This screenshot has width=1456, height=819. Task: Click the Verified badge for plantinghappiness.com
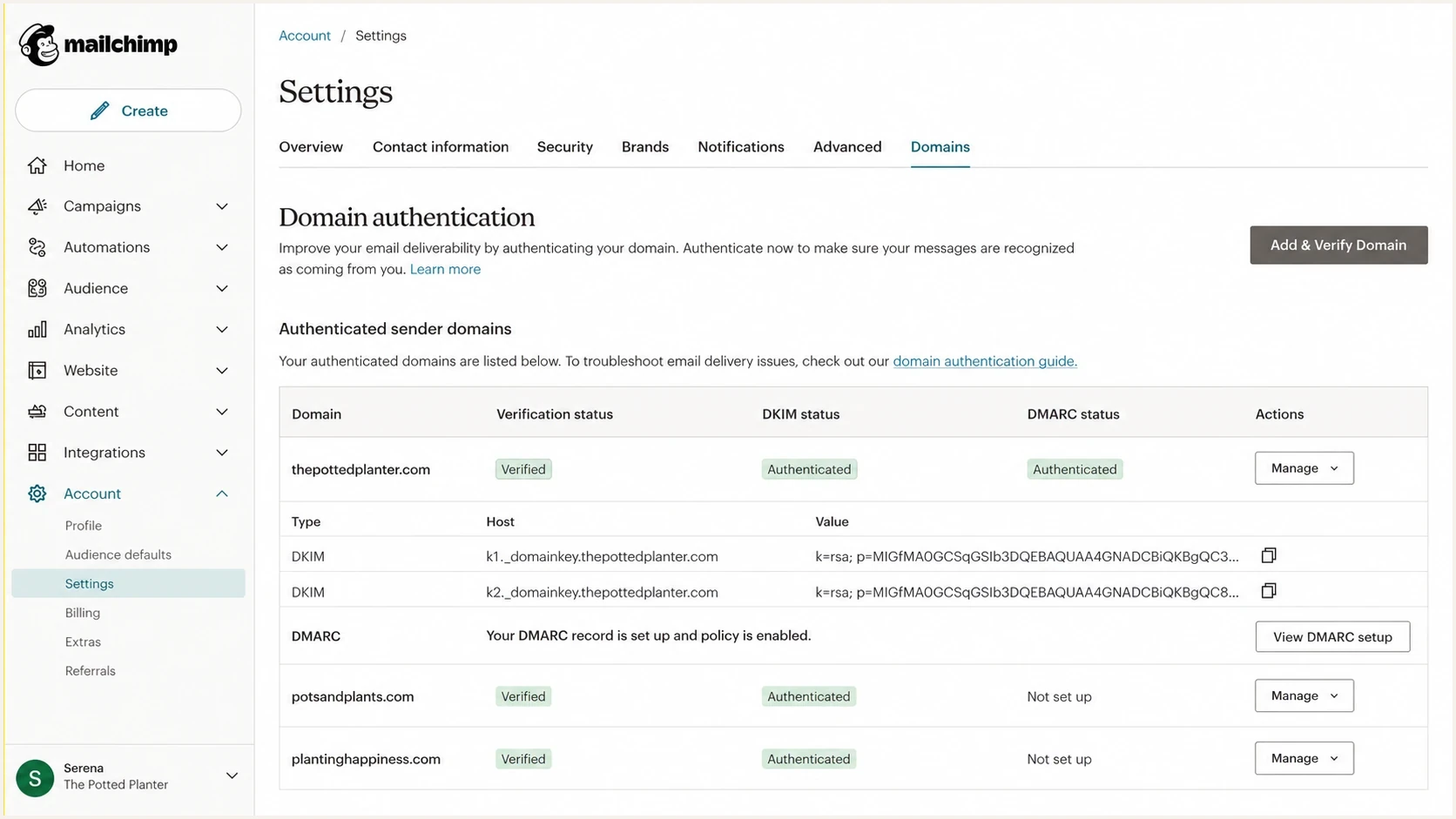(523, 759)
